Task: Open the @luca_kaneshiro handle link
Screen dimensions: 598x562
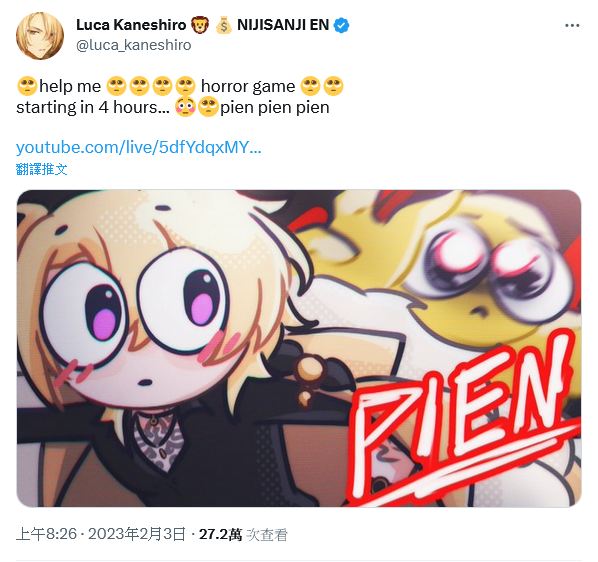Action: [x=133, y=45]
